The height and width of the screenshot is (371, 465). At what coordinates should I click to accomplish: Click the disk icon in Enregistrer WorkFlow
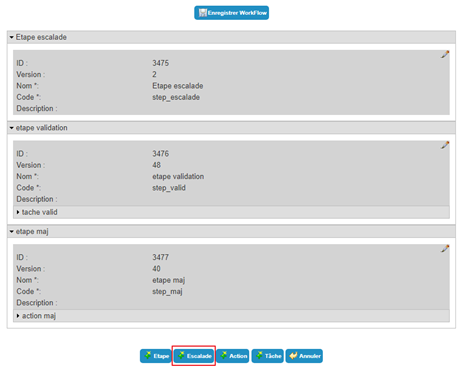(x=203, y=13)
